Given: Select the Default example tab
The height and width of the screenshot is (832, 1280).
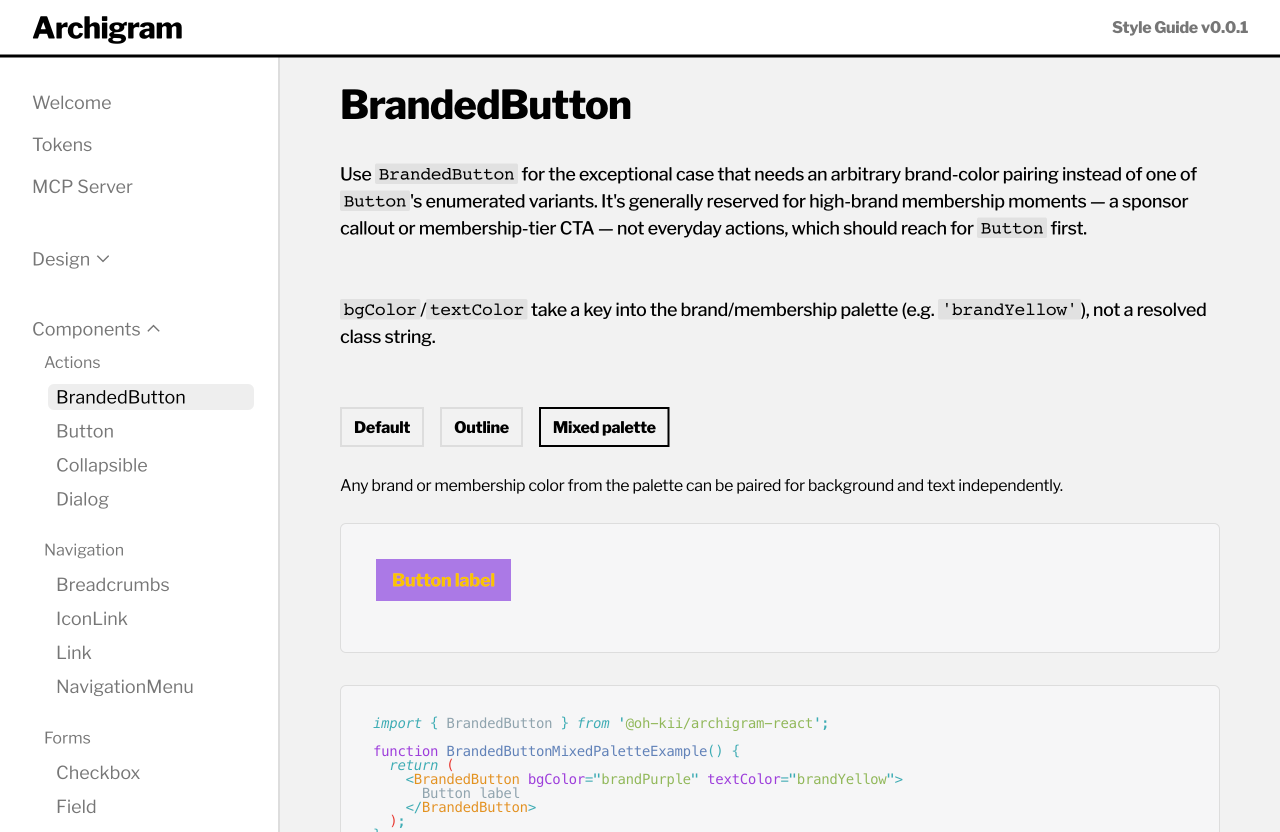Looking at the screenshot, I should [x=382, y=427].
